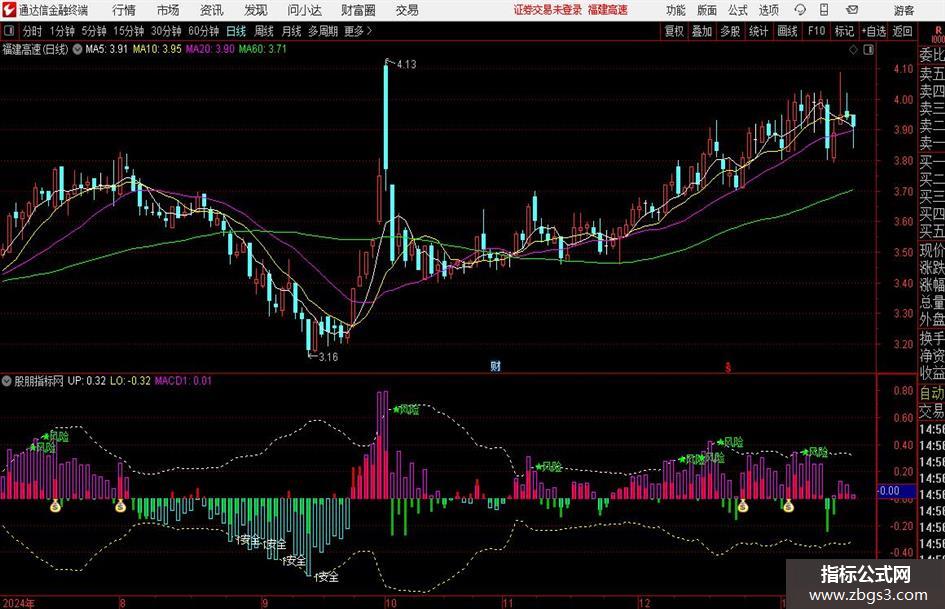
Task: Open the 交易 menu
Action: pos(407,10)
